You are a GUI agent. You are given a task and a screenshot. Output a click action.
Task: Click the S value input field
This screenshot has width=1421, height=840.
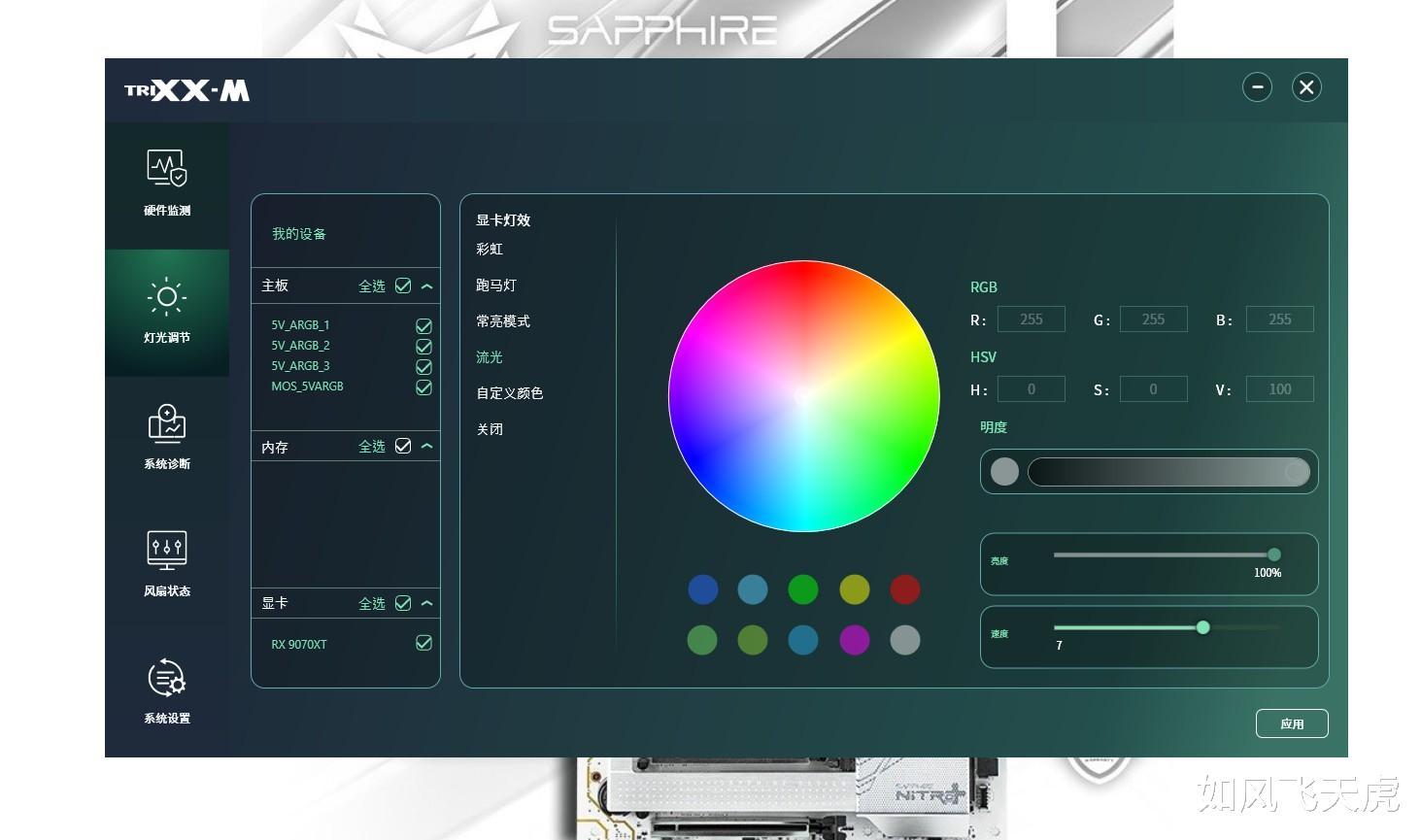(x=1154, y=389)
